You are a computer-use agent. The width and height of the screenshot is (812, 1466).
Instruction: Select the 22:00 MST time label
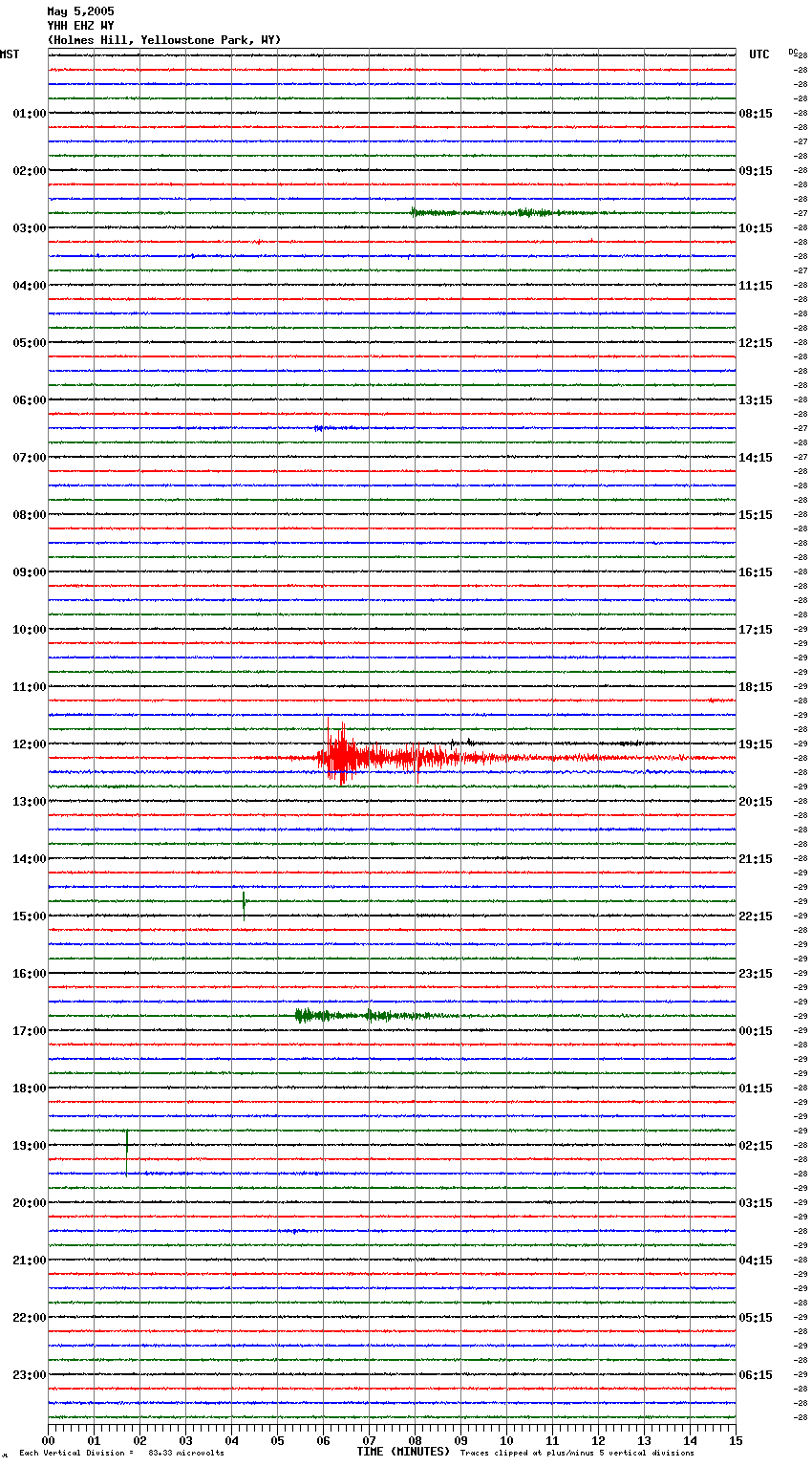(30, 1318)
